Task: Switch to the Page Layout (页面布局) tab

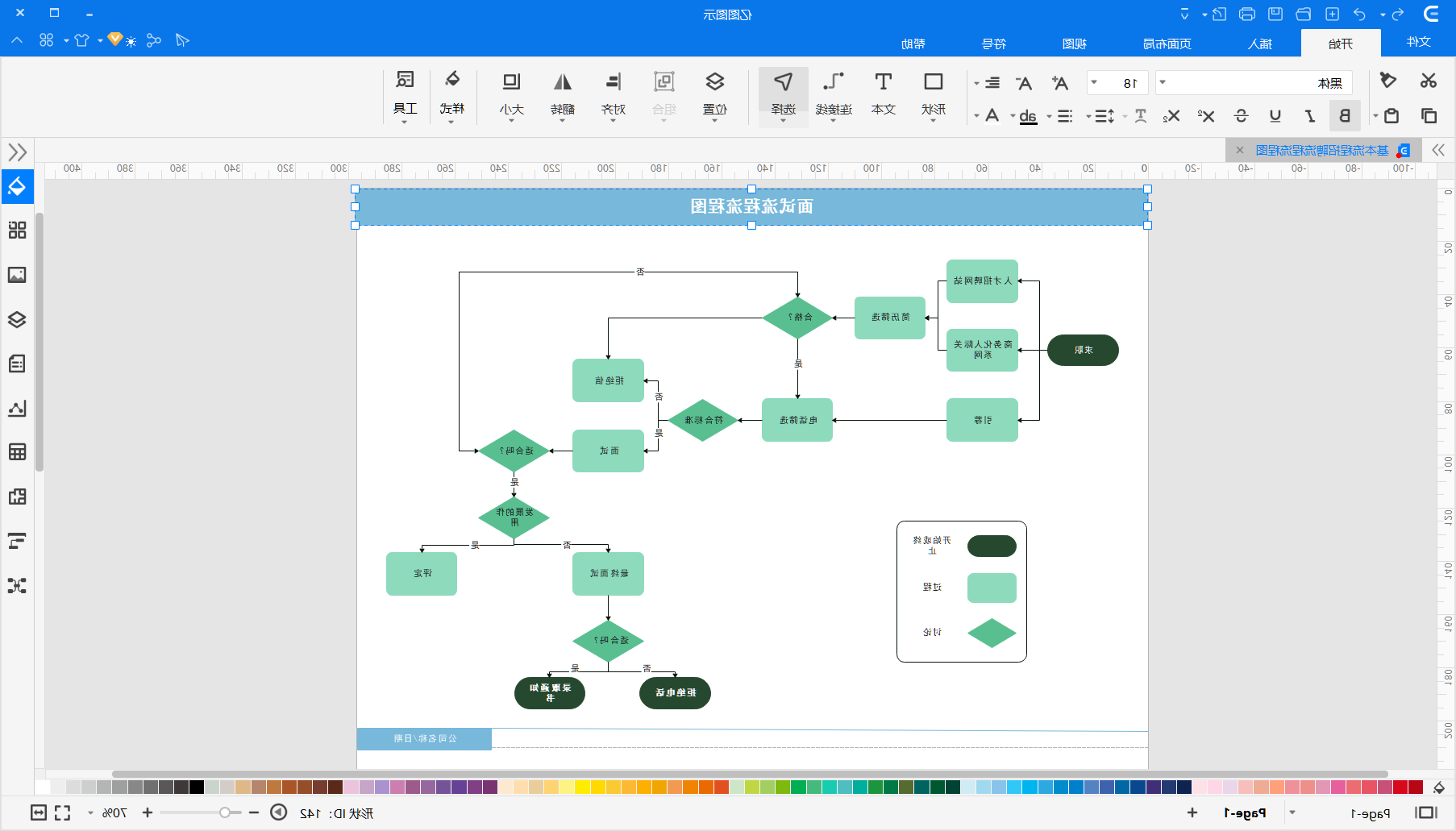Action: [1167, 44]
